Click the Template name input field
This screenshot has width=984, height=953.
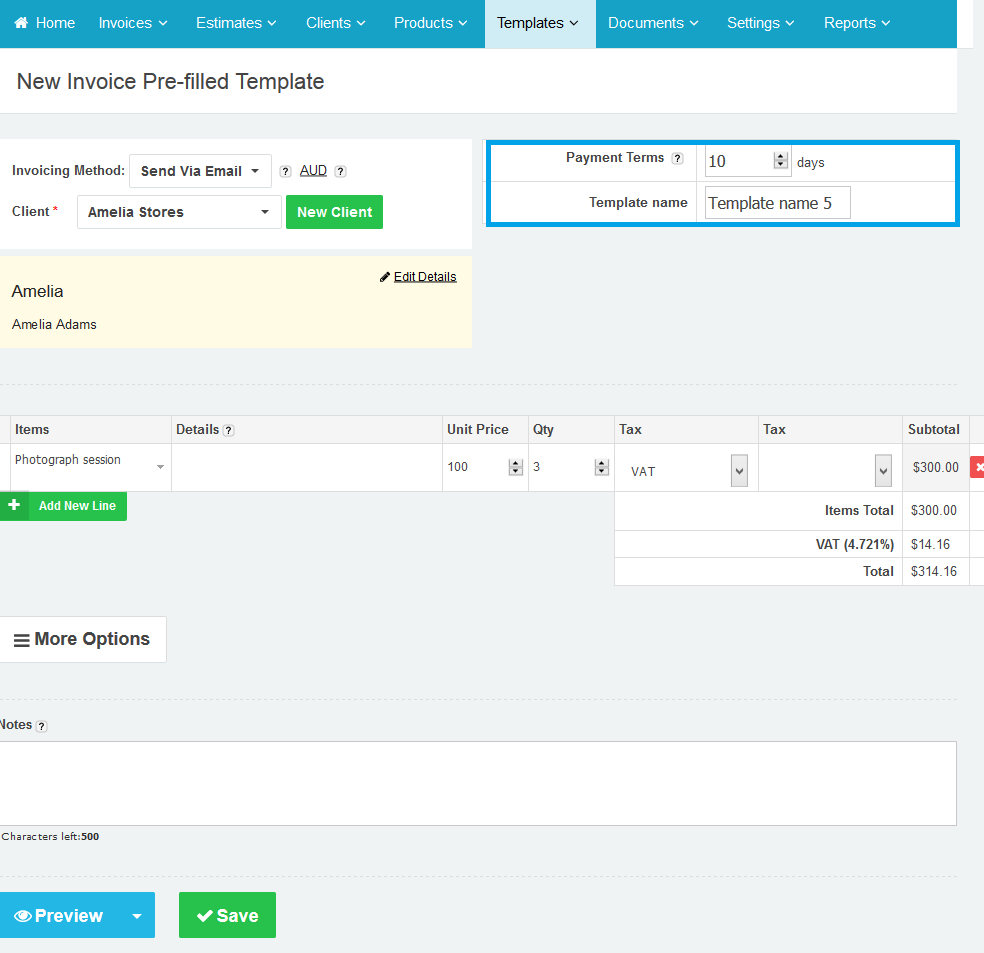coord(777,203)
